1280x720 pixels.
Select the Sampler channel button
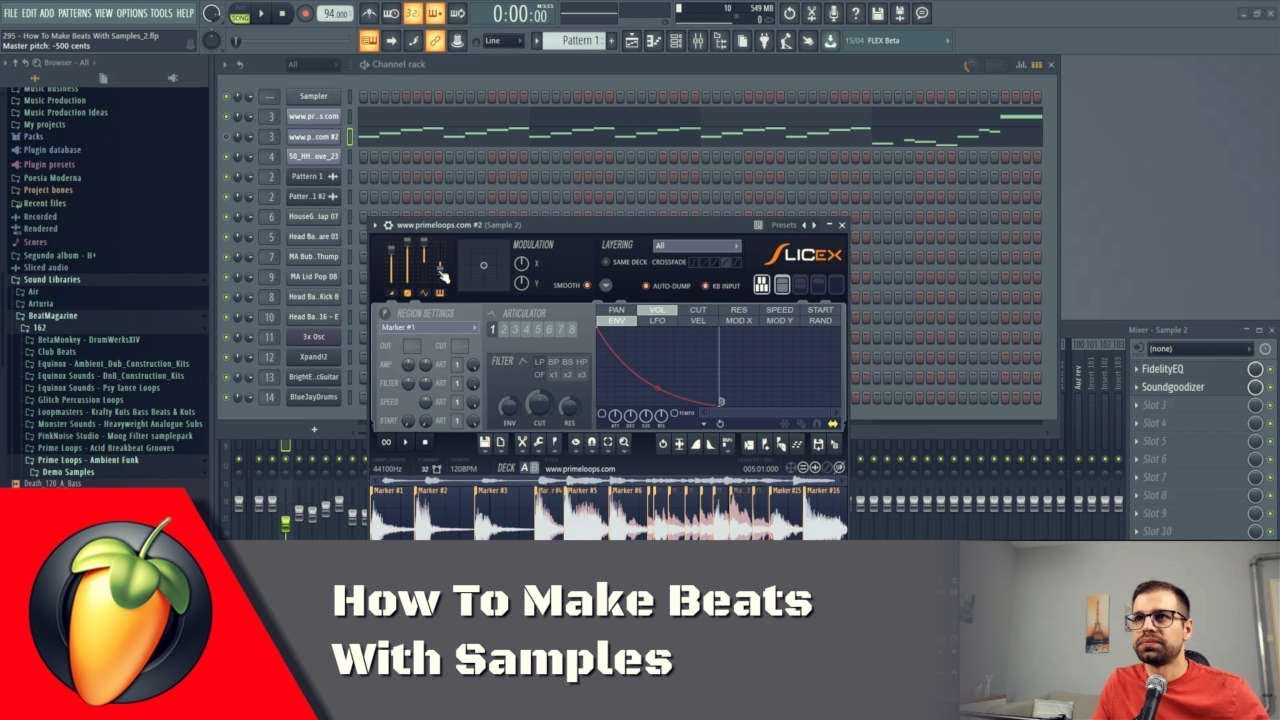coord(313,96)
